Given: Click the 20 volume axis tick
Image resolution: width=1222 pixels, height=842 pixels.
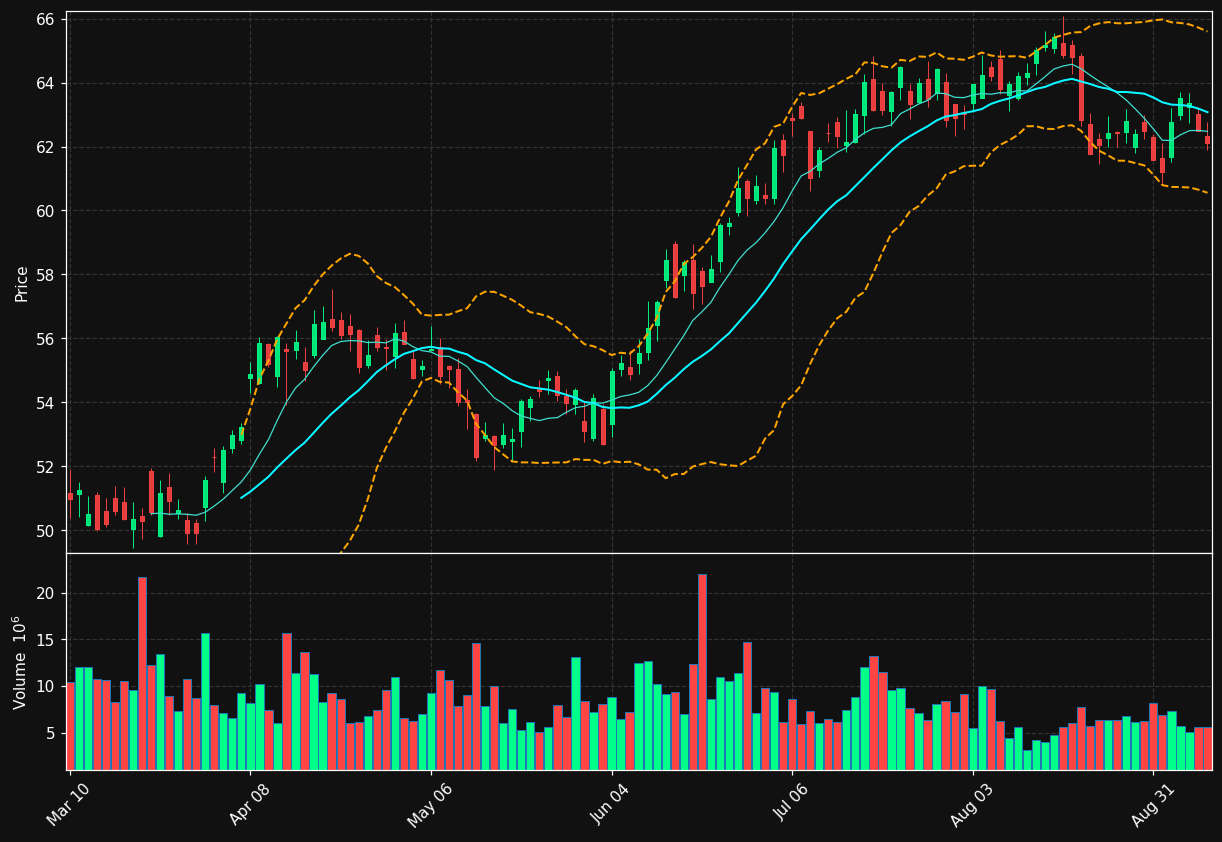Looking at the screenshot, I should [47, 593].
